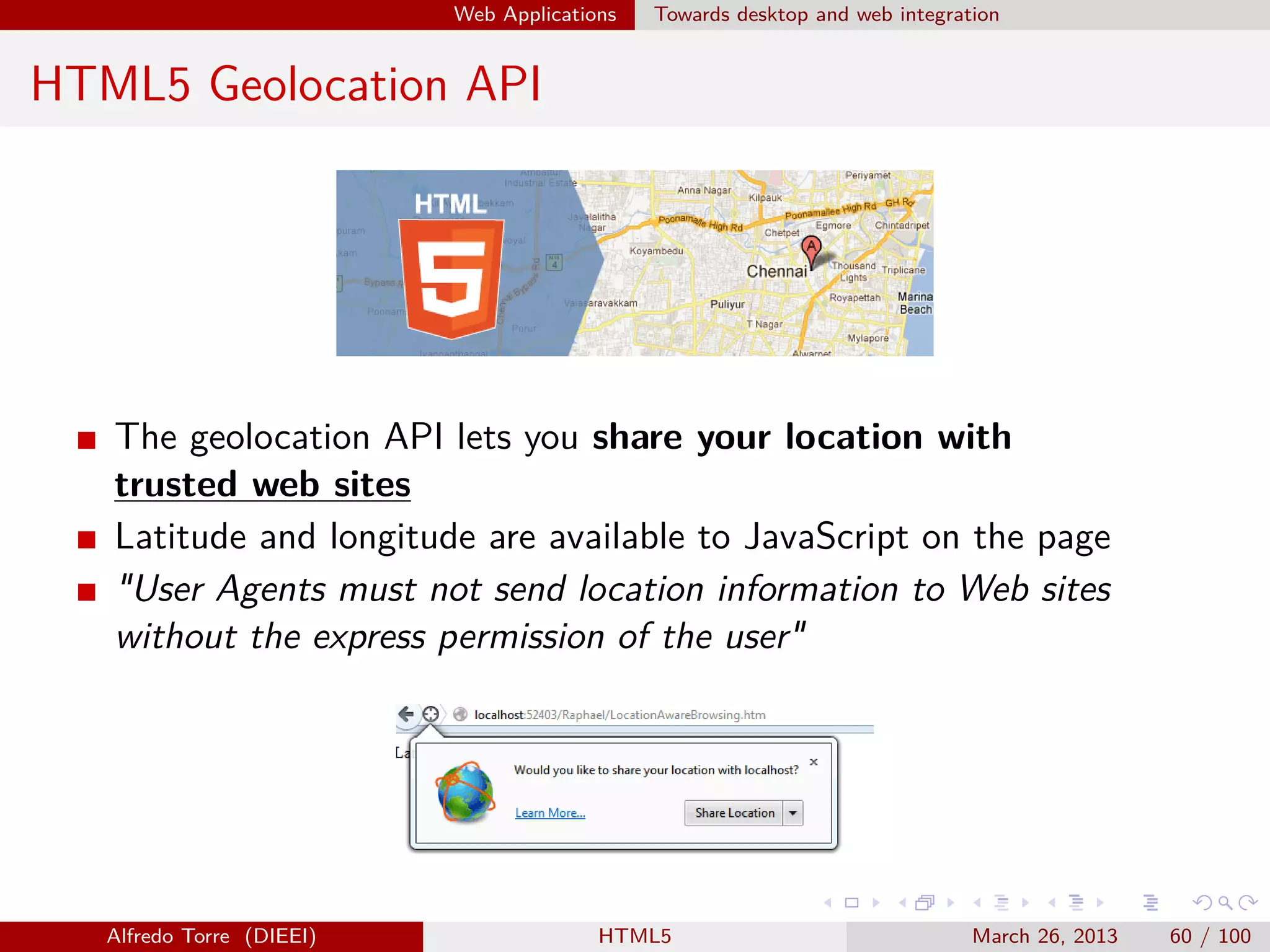This screenshot has height=952, width=1270.
Task: Go back one frame using the frame left arrow
Action: (x=902, y=903)
